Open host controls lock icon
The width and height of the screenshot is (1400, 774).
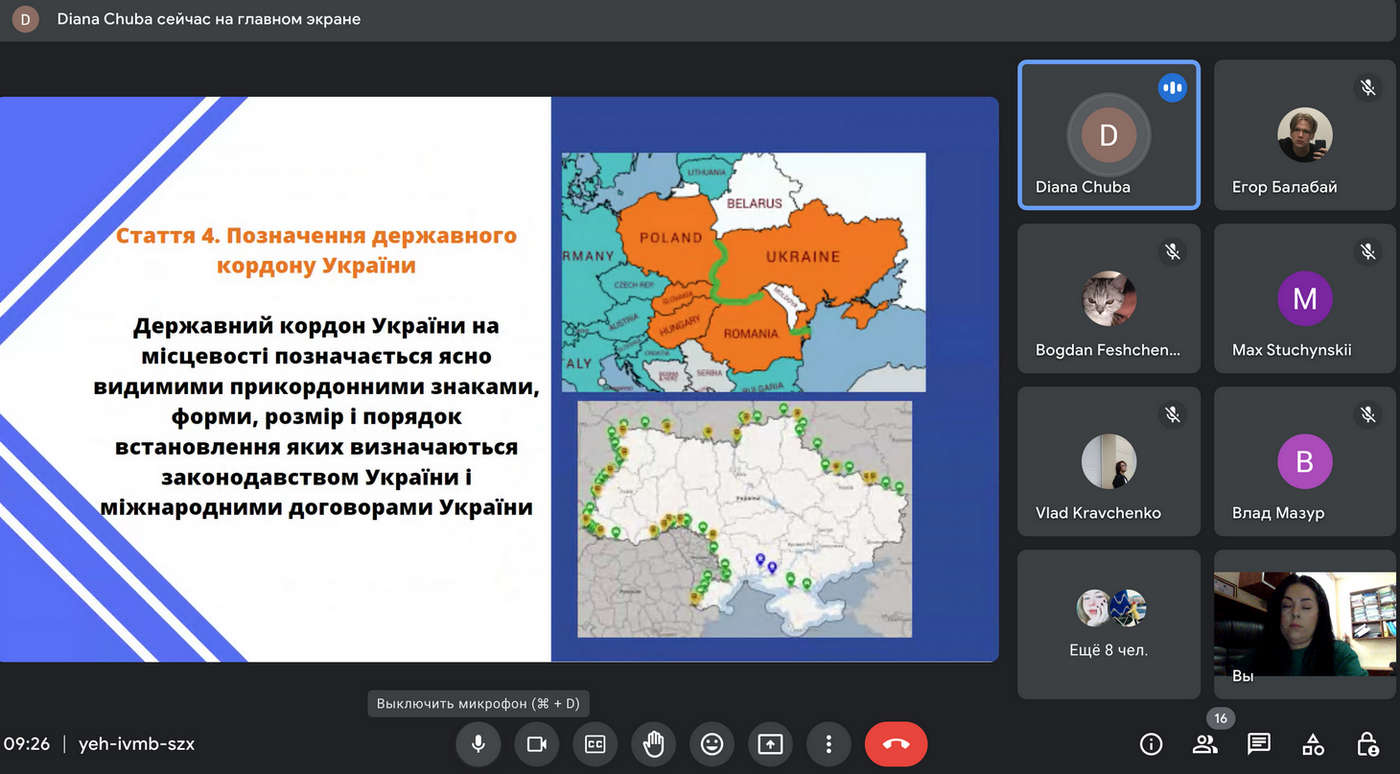pyautogui.click(x=1367, y=744)
